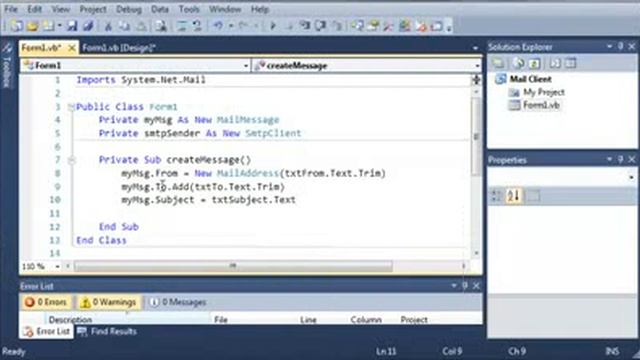Image resolution: width=640 pixels, height=360 pixels.
Task: Click the Start Debugging play icon
Action: 273,27
